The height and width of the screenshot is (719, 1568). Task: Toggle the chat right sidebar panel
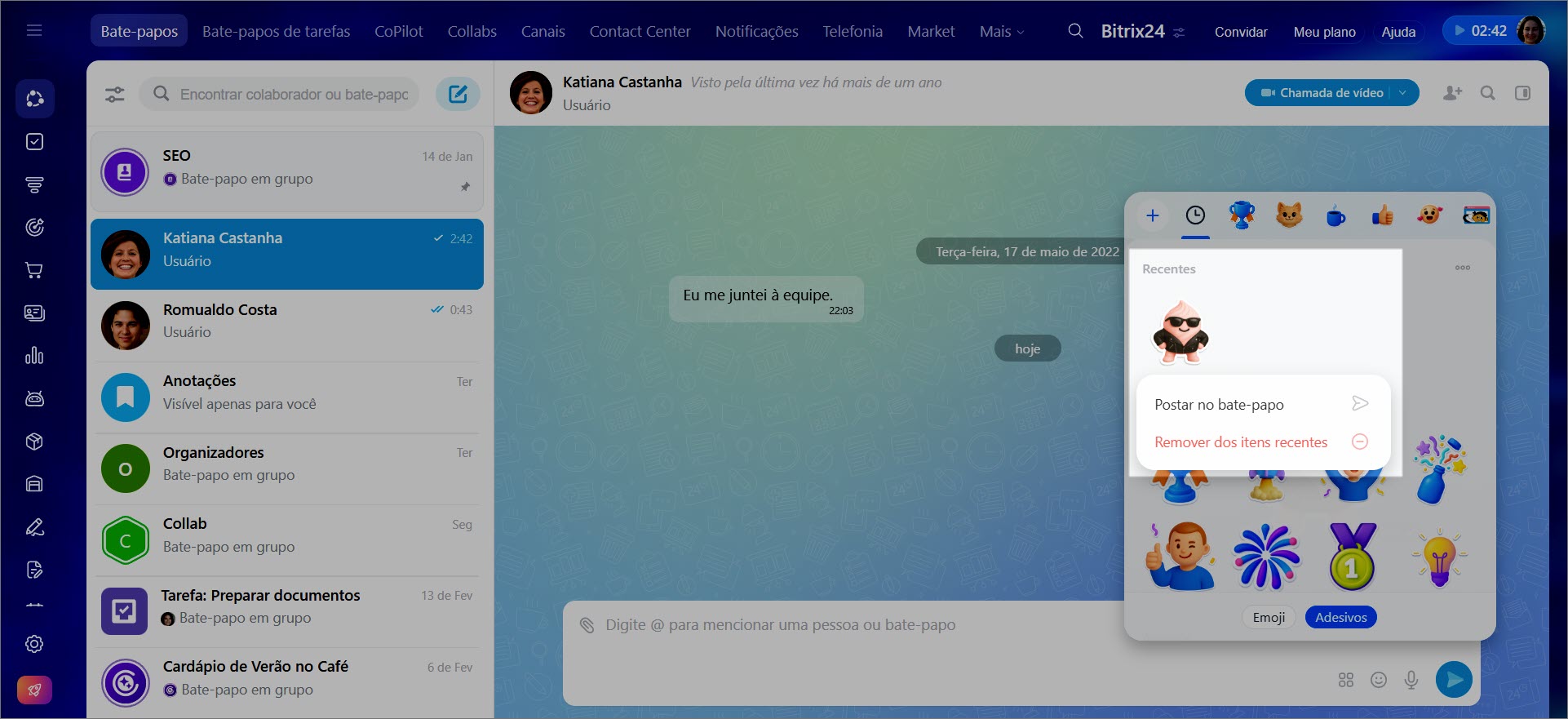(x=1522, y=93)
